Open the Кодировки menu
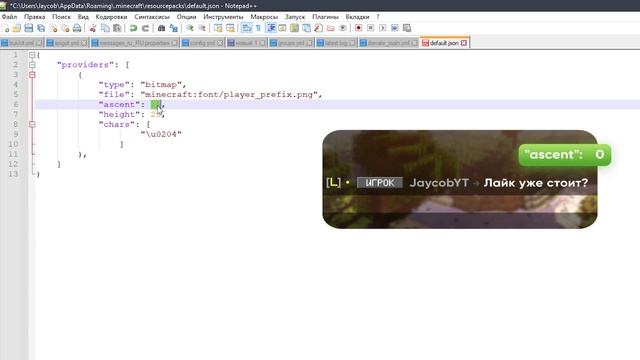The image size is (640, 360). pyautogui.click(x=111, y=17)
